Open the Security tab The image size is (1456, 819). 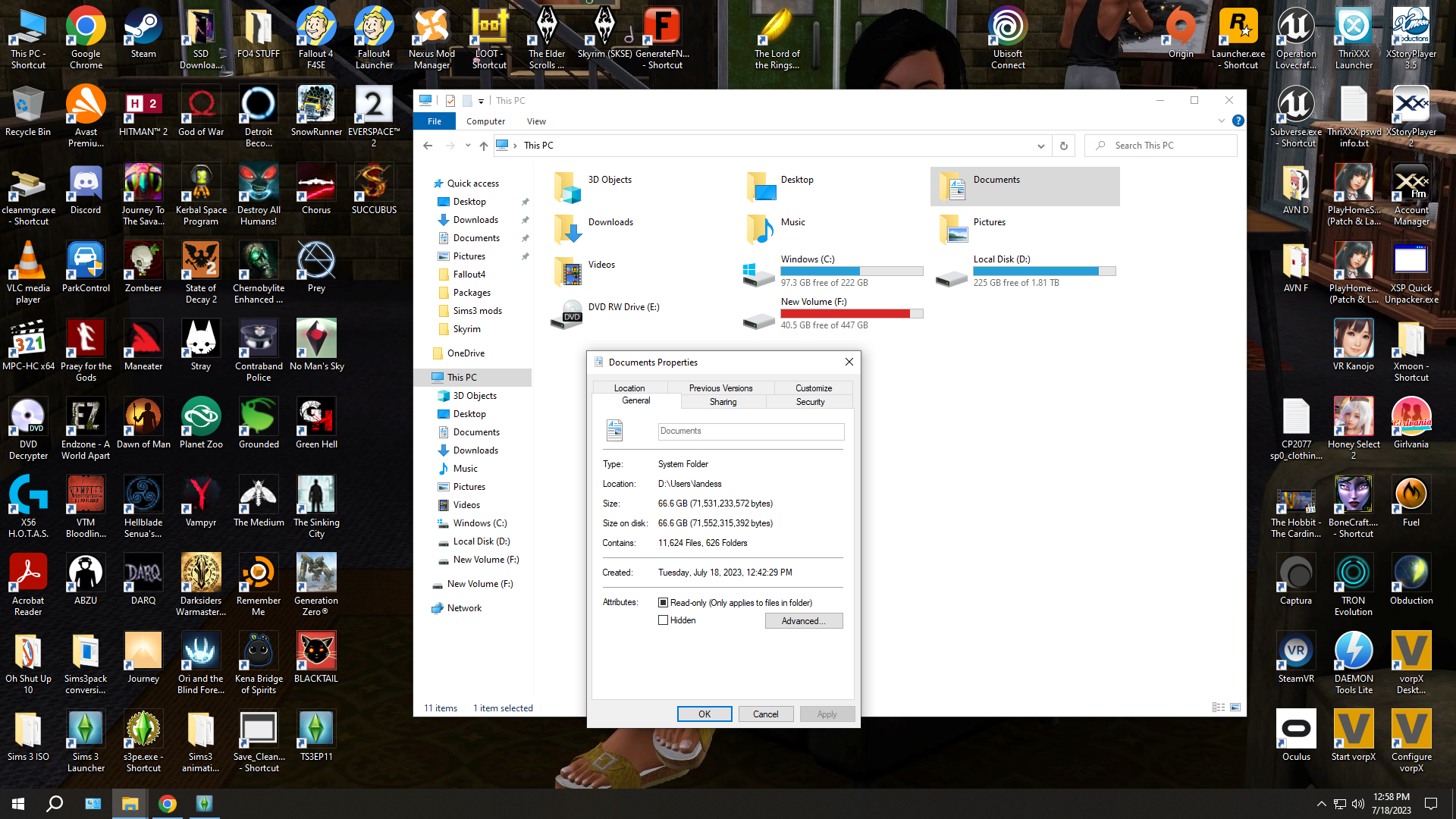810,402
